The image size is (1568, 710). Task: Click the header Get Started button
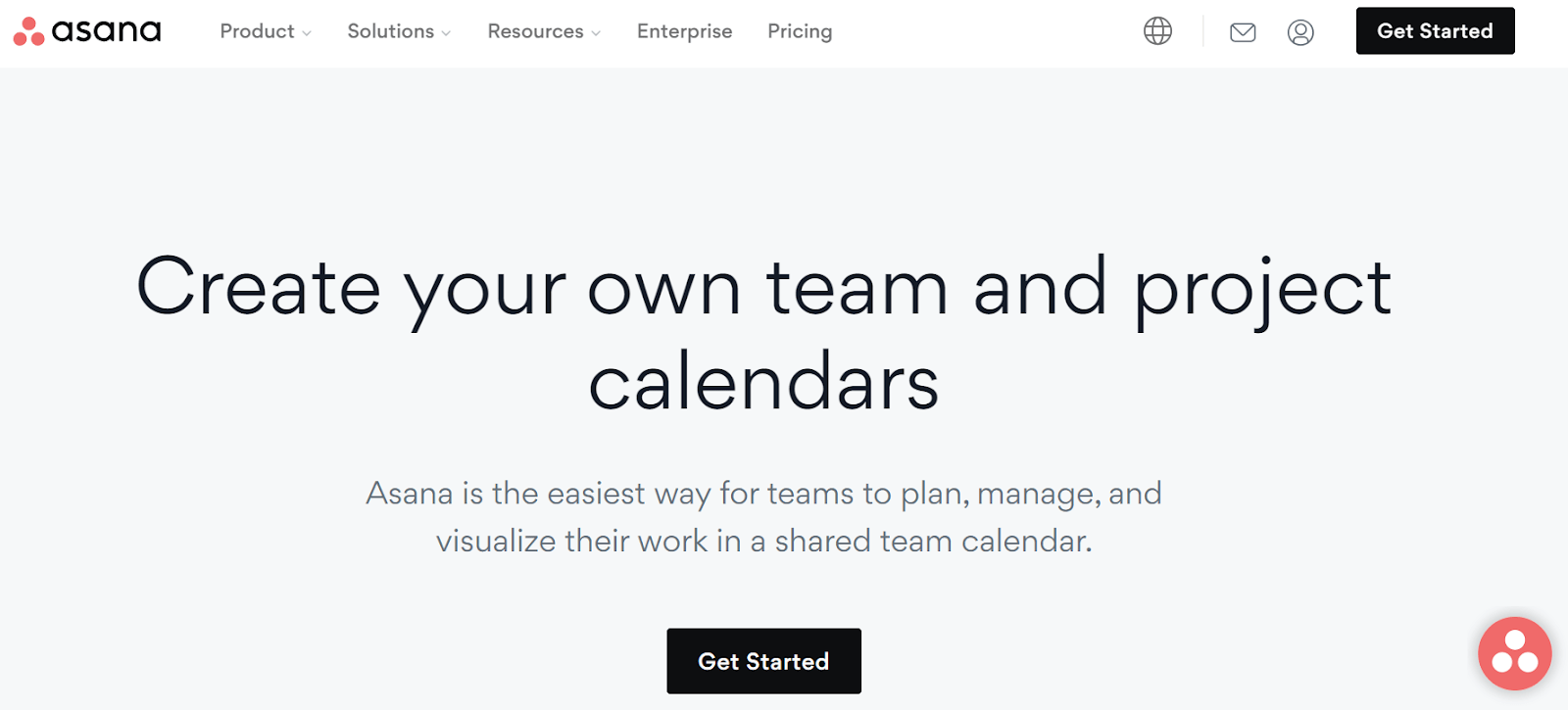tap(1435, 30)
